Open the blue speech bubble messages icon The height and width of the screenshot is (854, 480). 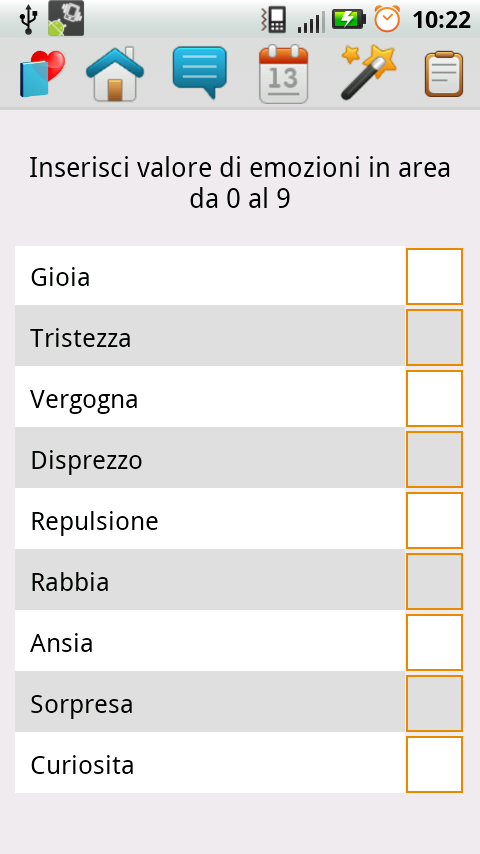tap(199, 72)
